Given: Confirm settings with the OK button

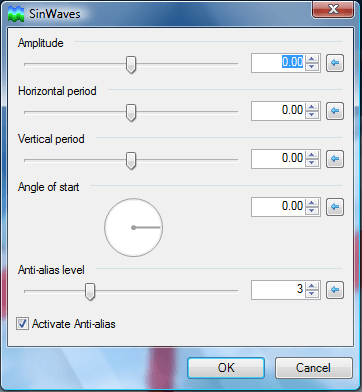Looking at the screenshot, I should click(x=226, y=368).
